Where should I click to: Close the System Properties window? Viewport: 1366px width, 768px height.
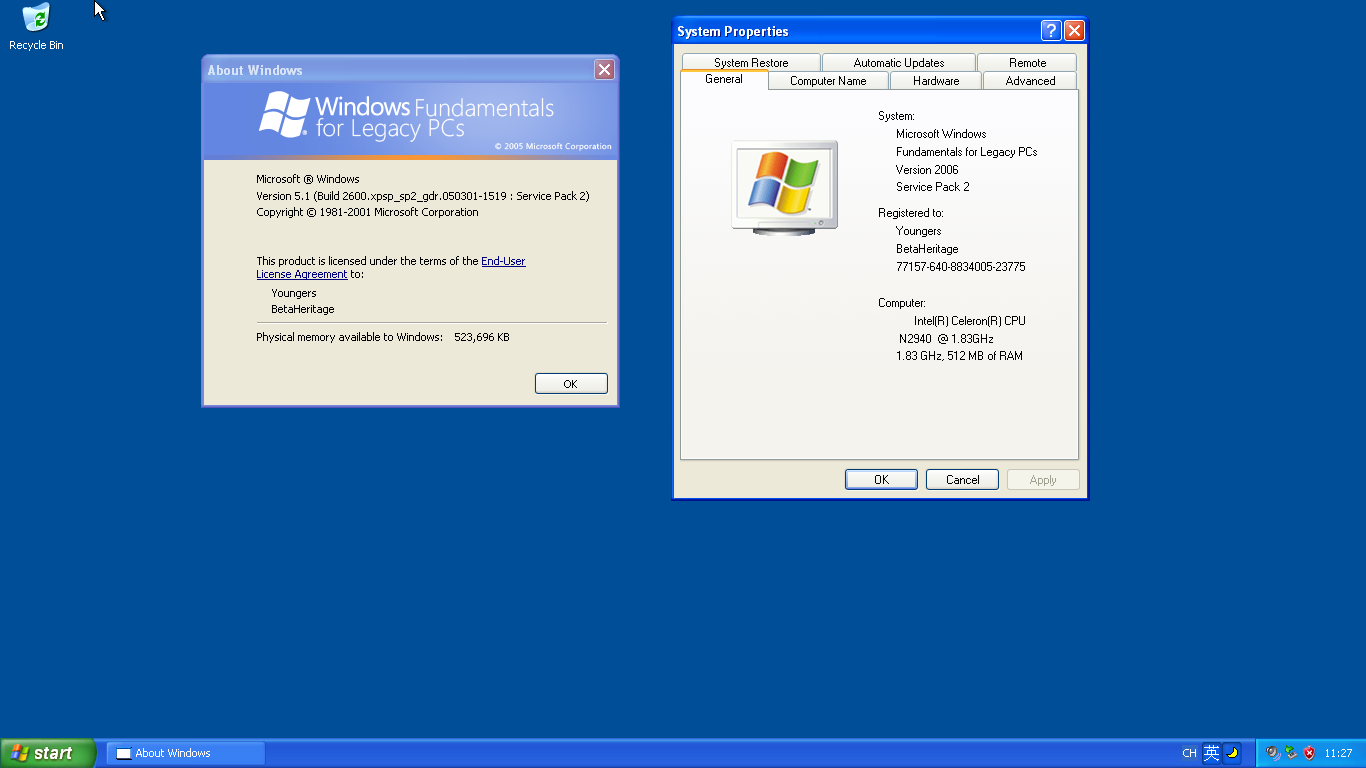pyautogui.click(x=1074, y=31)
